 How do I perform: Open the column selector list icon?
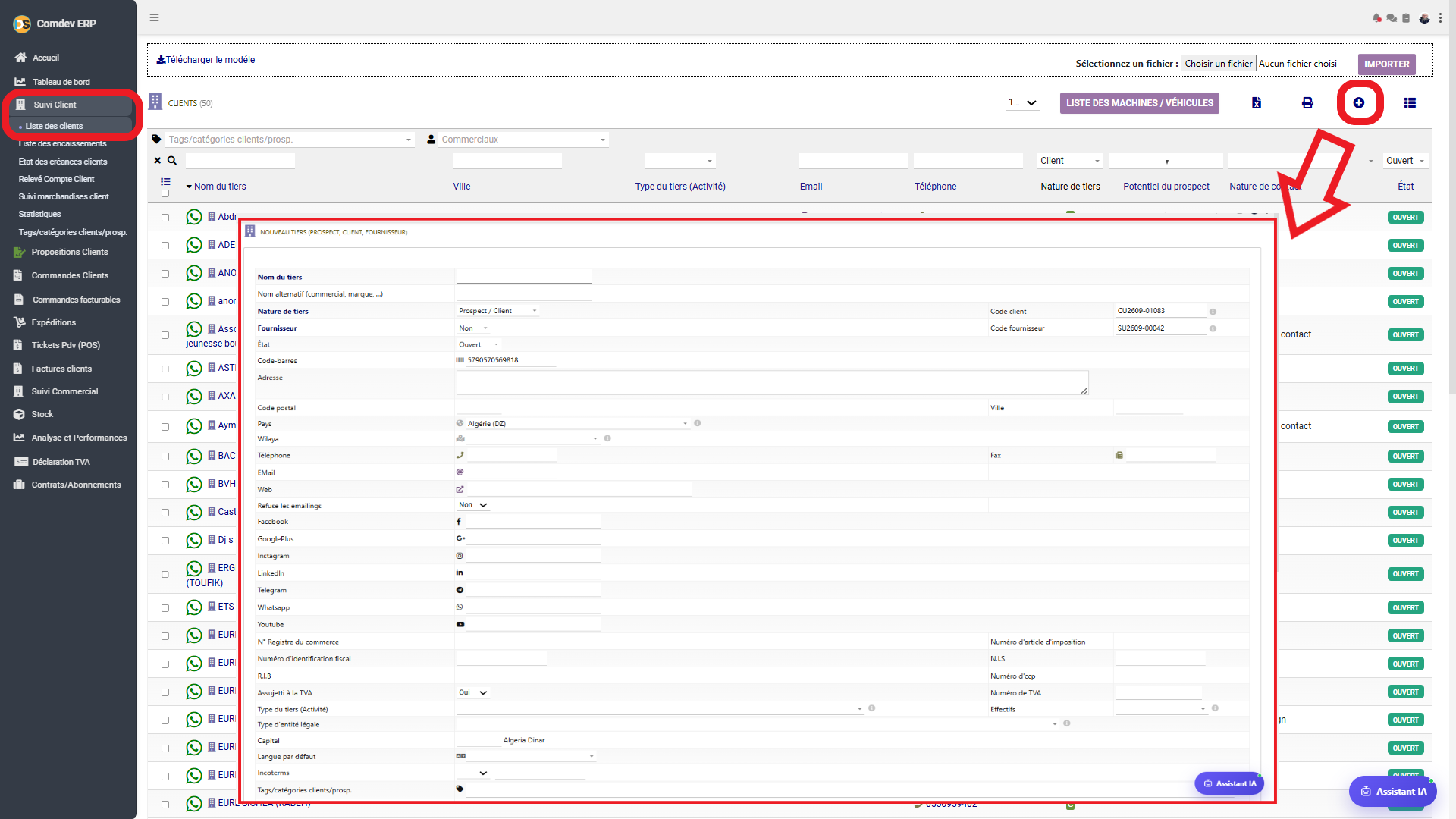[165, 182]
